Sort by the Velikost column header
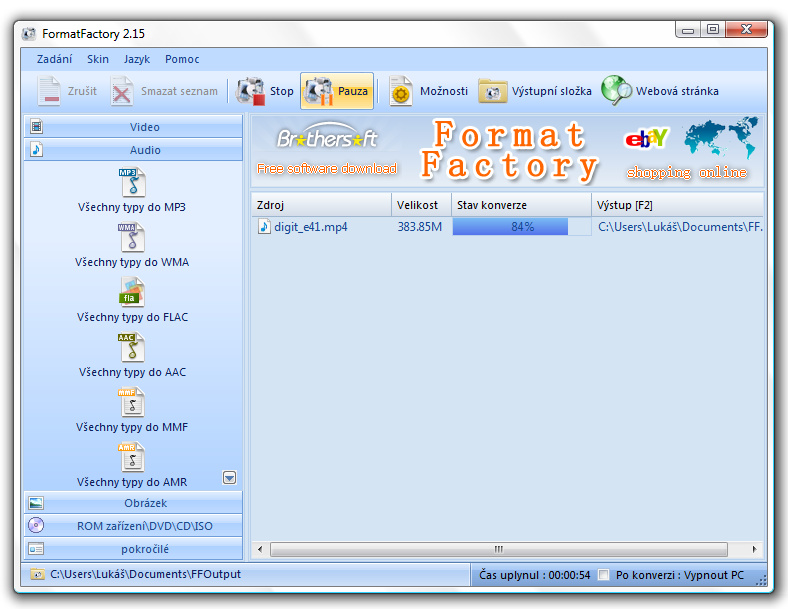The height and width of the screenshot is (609, 788). pos(421,205)
